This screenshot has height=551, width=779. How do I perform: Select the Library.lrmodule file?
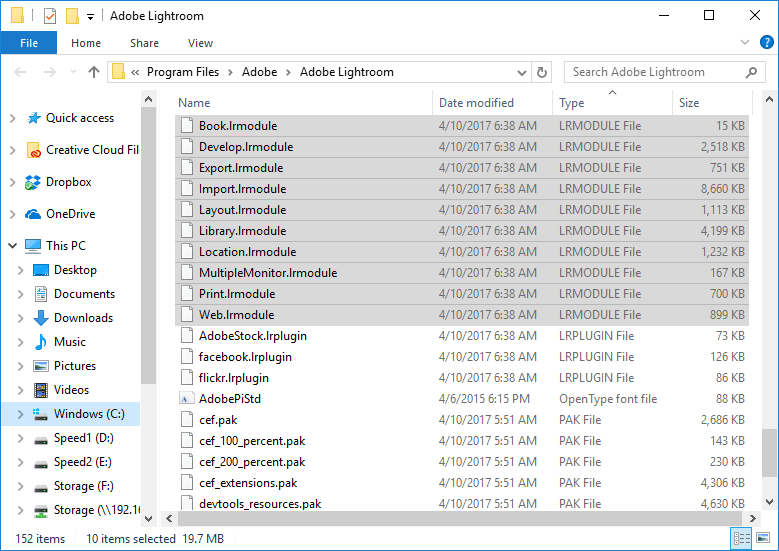click(x=462, y=231)
